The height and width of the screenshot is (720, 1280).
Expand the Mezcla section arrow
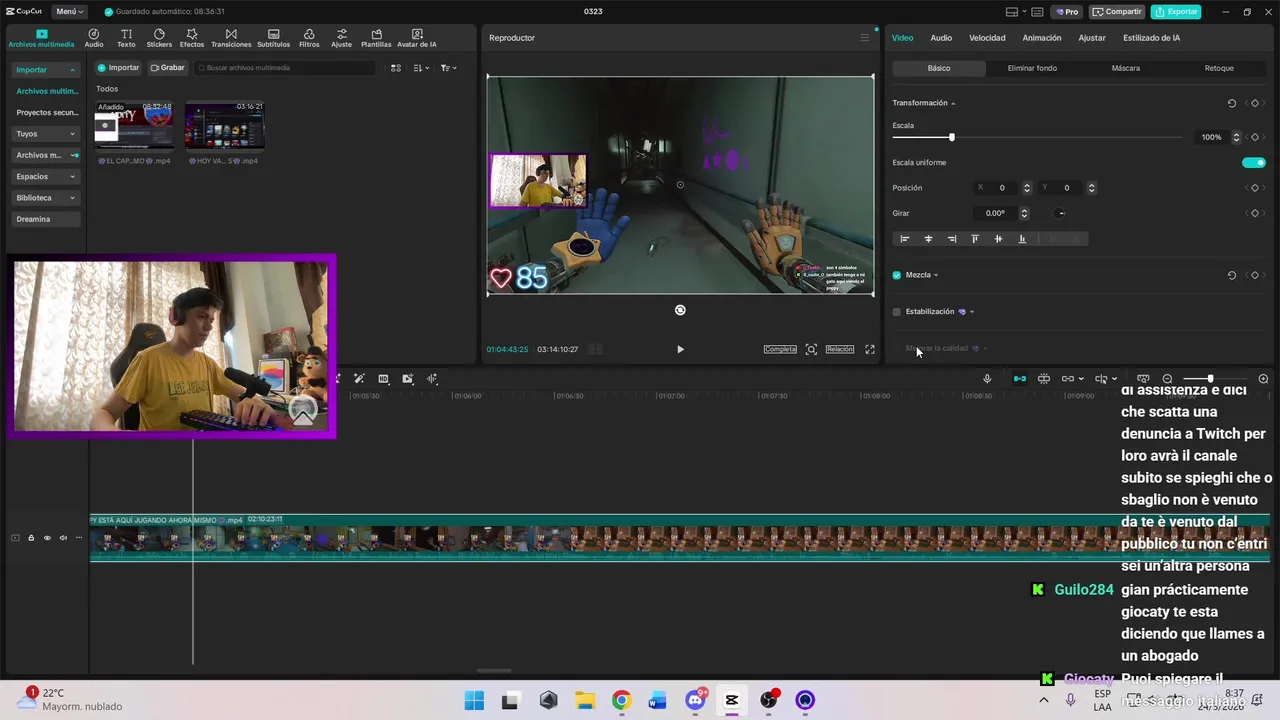click(x=936, y=275)
